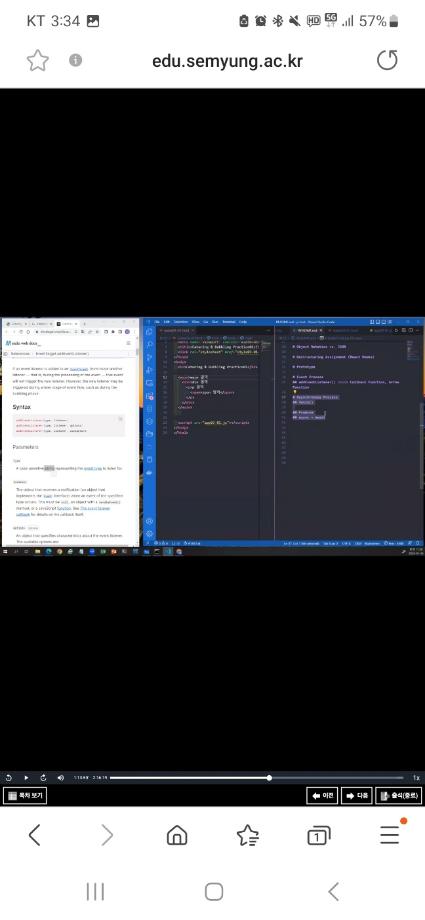
Task: Open the 목차 보기 table of contents
Action: pos(25,796)
